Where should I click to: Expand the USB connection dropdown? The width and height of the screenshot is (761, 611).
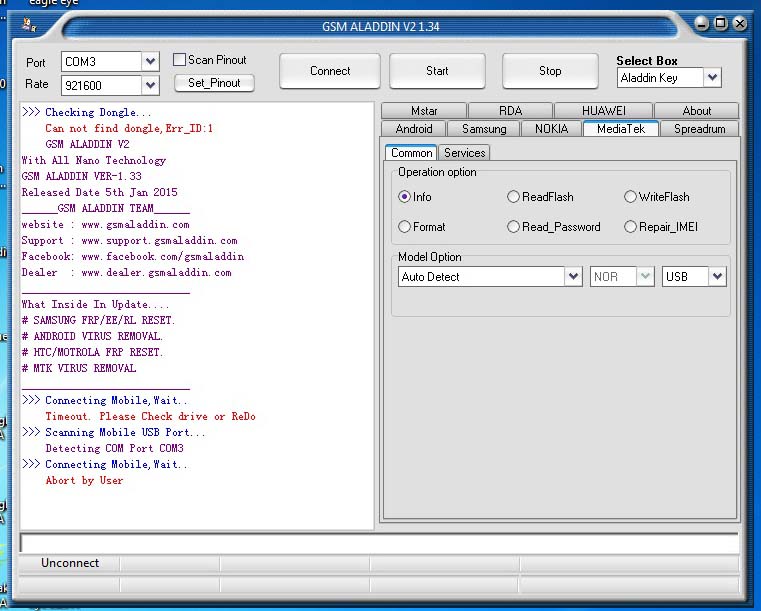[717, 277]
